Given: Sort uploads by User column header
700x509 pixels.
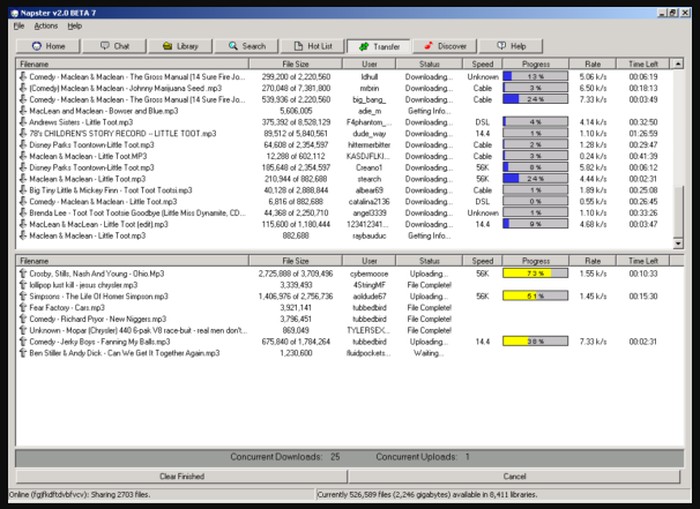Looking at the screenshot, I should 369,261.
